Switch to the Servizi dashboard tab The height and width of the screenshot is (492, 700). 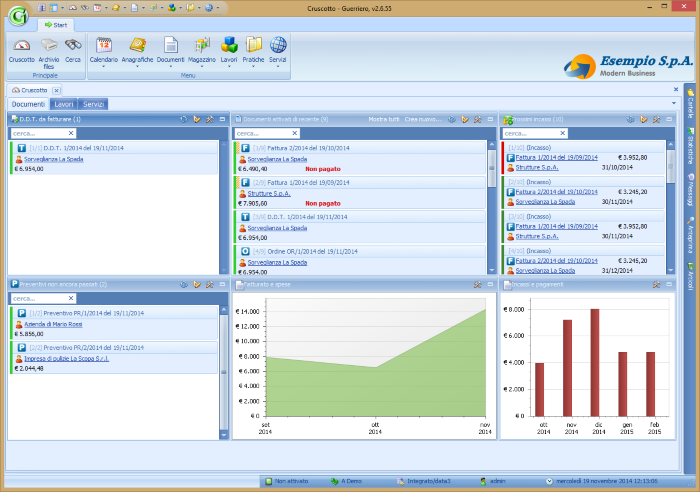tap(93, 104)
